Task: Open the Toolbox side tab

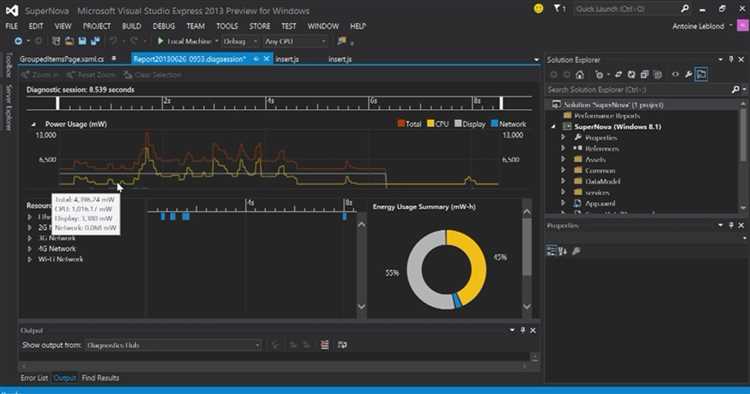Action: click(x=9, y=65)
